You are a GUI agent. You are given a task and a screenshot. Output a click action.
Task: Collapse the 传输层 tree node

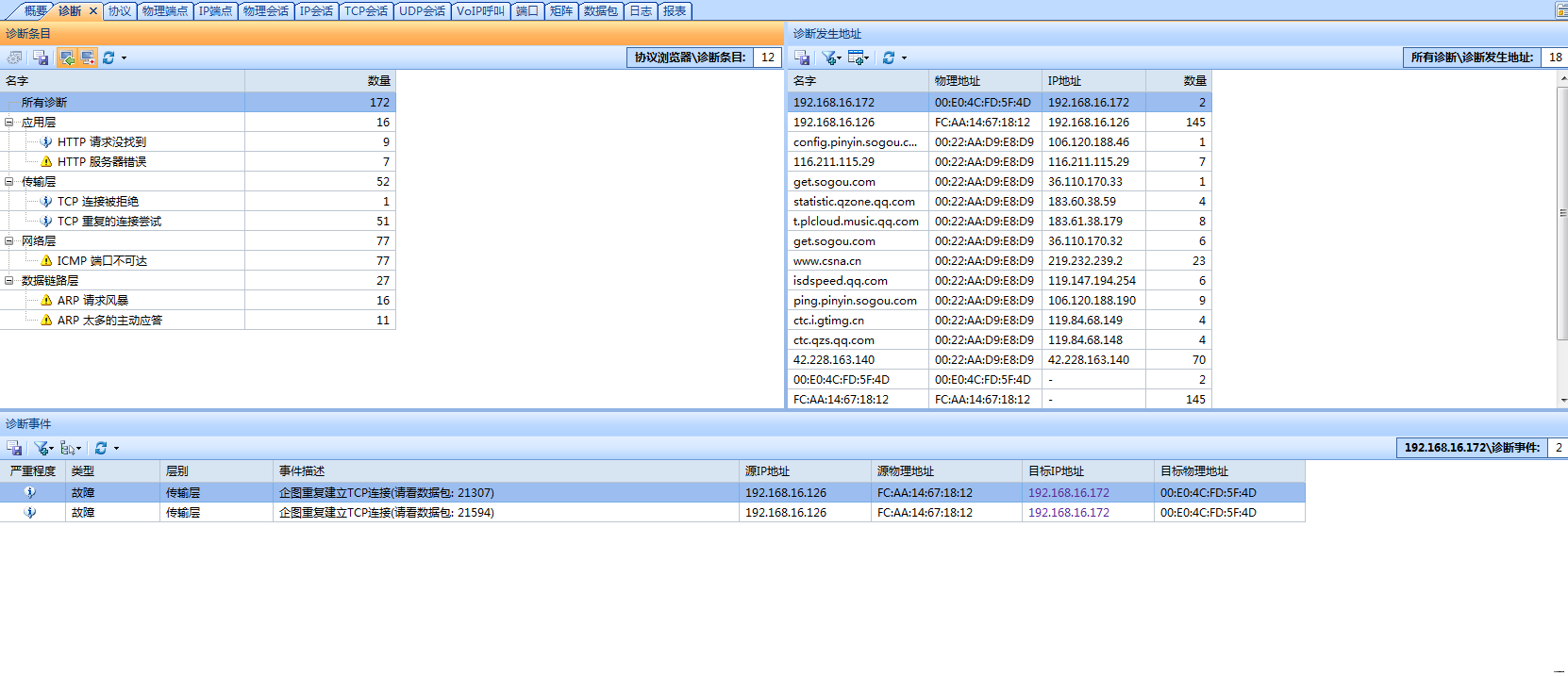pos(9,182)
